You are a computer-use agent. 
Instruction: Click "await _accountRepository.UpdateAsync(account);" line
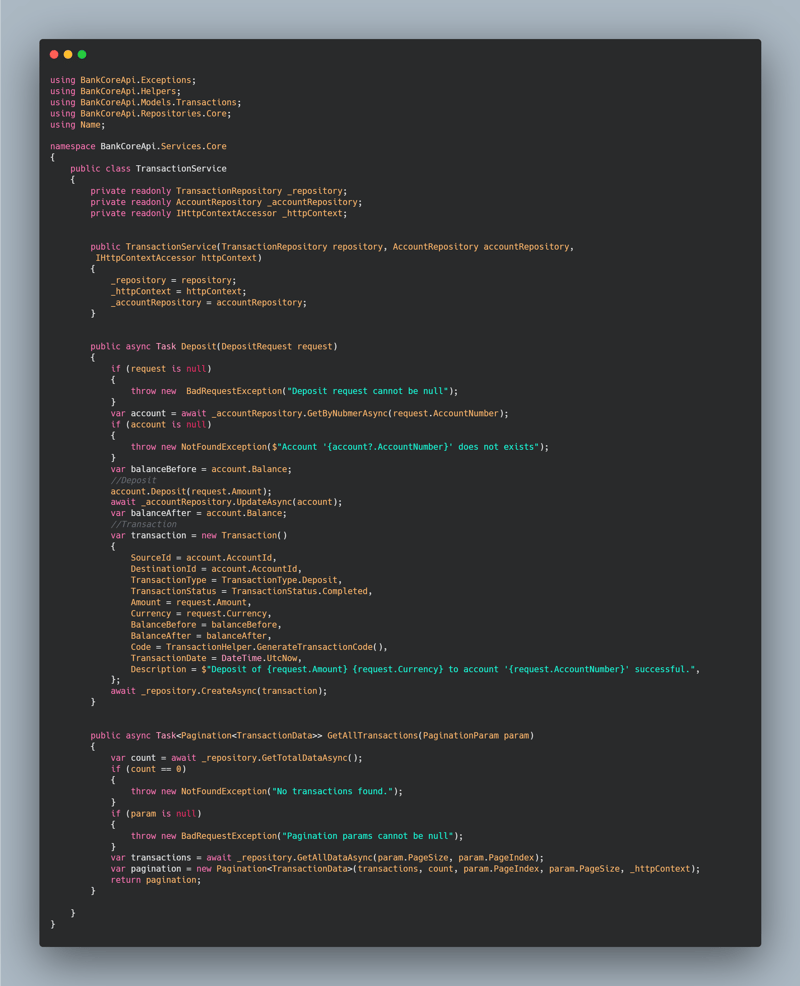tap(226, 502)
